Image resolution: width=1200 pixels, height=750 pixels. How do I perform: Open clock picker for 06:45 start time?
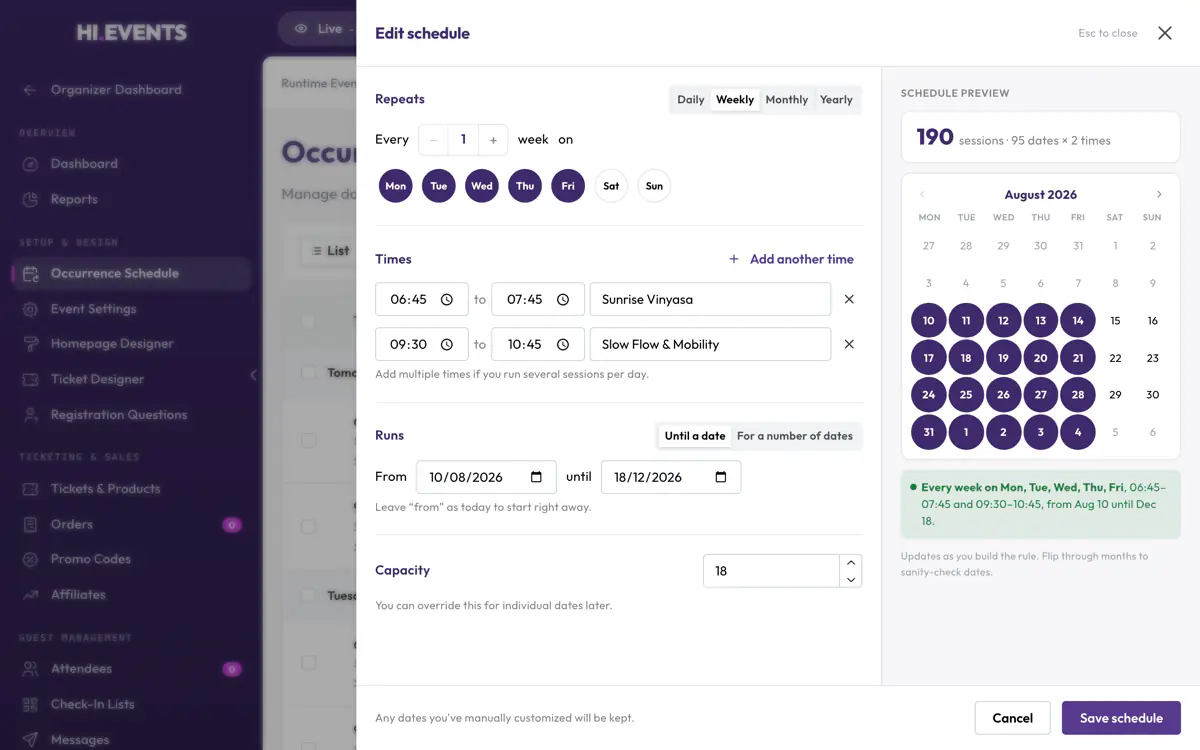(x=447, y=299)
